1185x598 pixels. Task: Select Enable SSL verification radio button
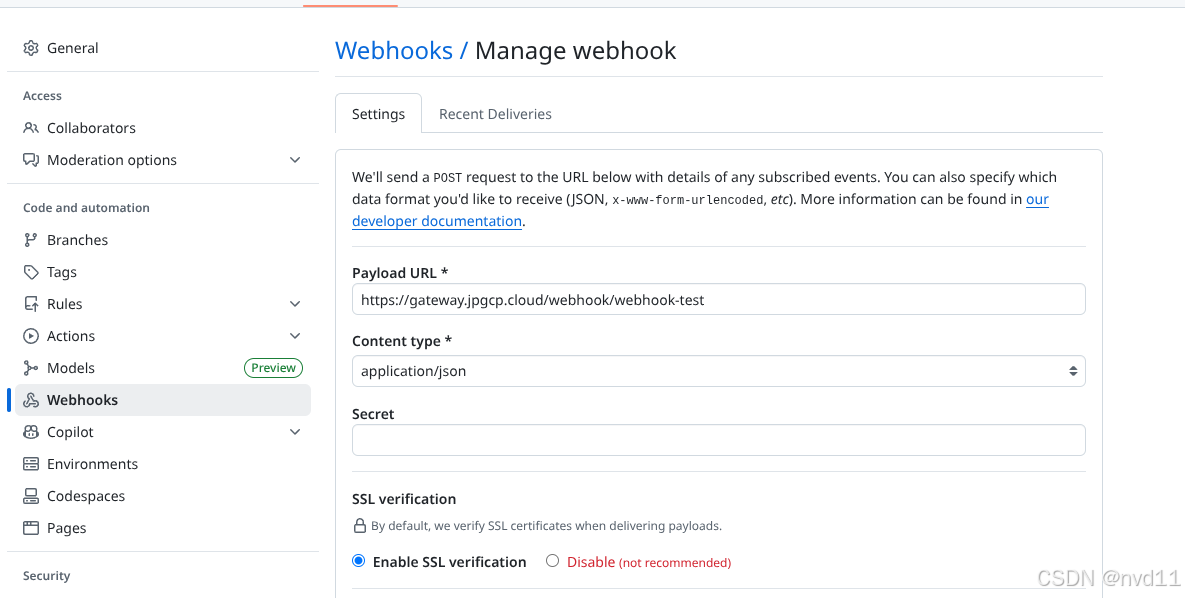point(359,561)
